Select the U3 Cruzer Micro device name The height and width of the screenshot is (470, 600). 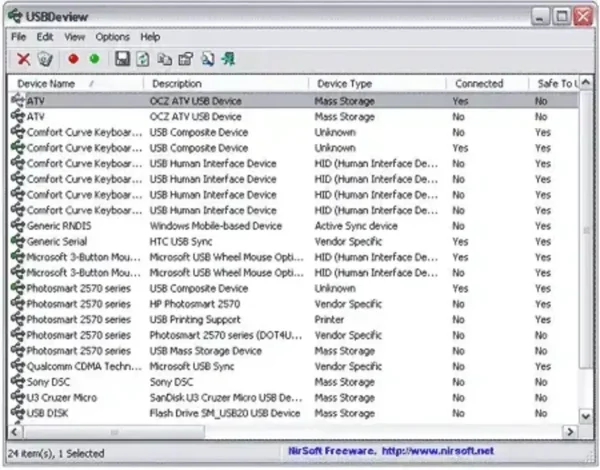point(62,398)
